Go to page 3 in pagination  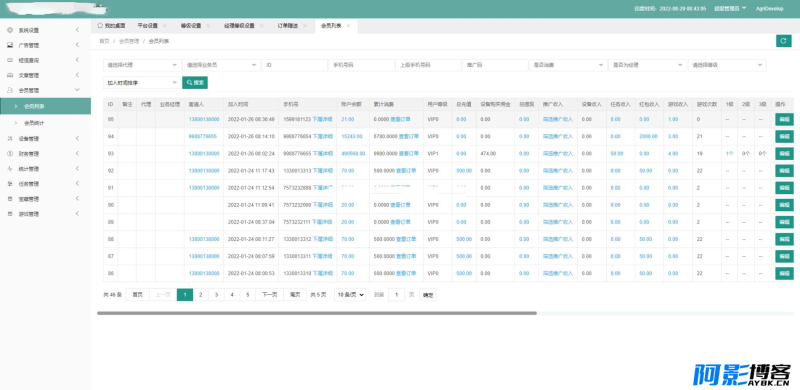coord(216,295)
